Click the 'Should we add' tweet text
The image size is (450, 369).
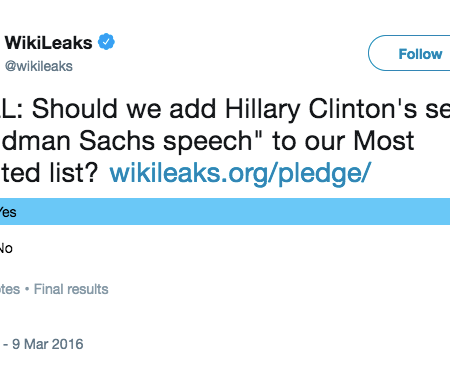124,109
